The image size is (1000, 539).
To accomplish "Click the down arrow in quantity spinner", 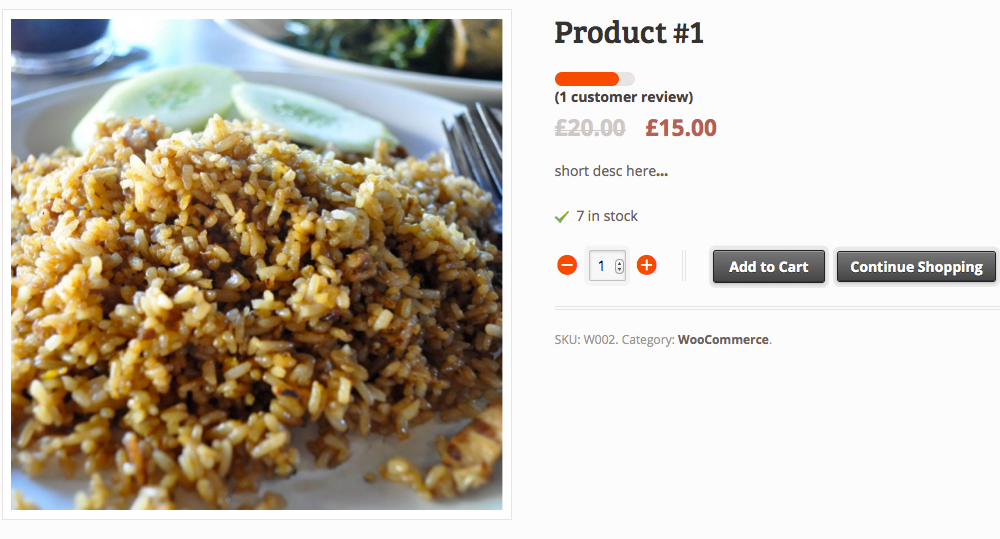I will (619, 270).
